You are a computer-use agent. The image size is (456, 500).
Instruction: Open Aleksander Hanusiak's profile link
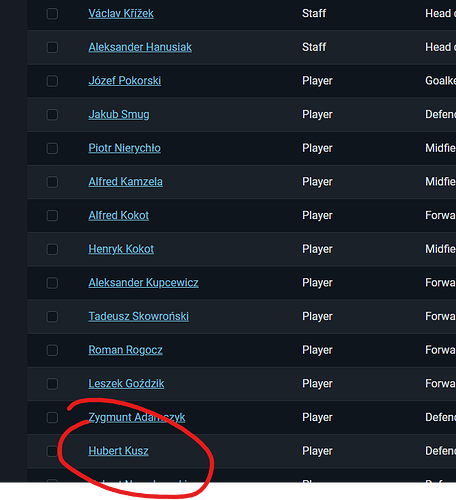point(140,47)
